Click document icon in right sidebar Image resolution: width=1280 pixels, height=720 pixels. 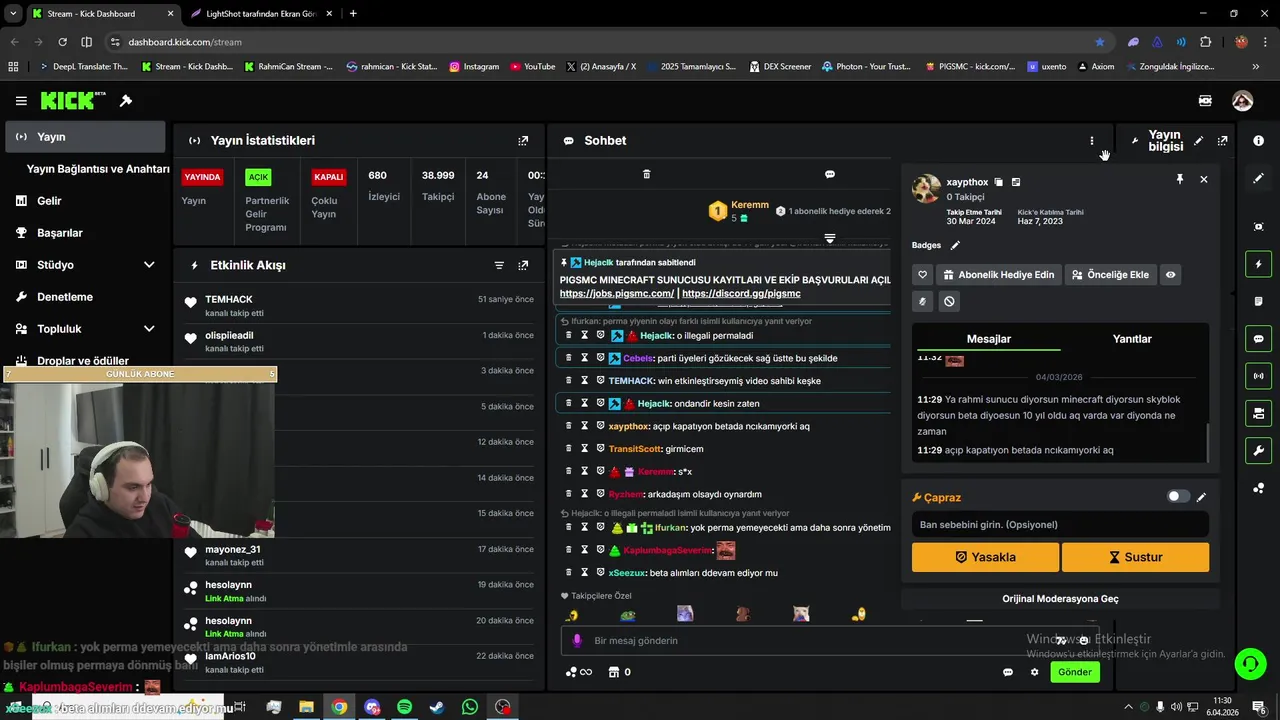pos(1258,301)
